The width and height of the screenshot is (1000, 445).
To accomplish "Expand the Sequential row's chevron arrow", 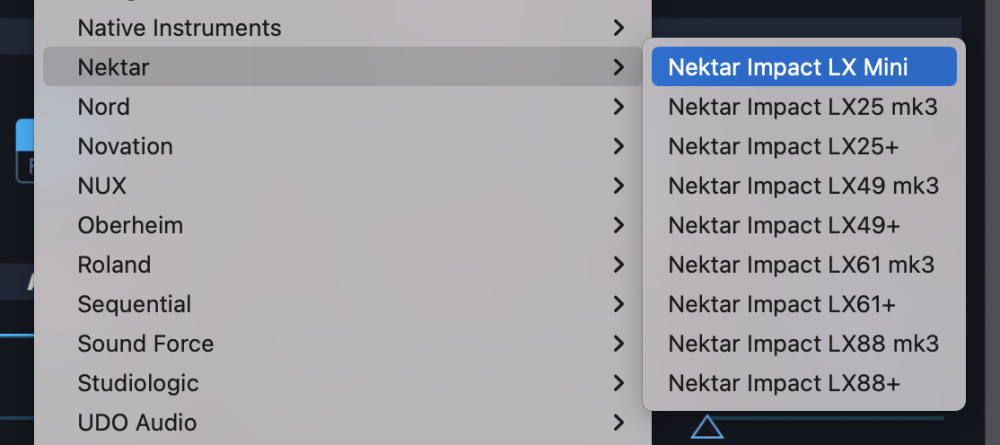I will 619,304.
